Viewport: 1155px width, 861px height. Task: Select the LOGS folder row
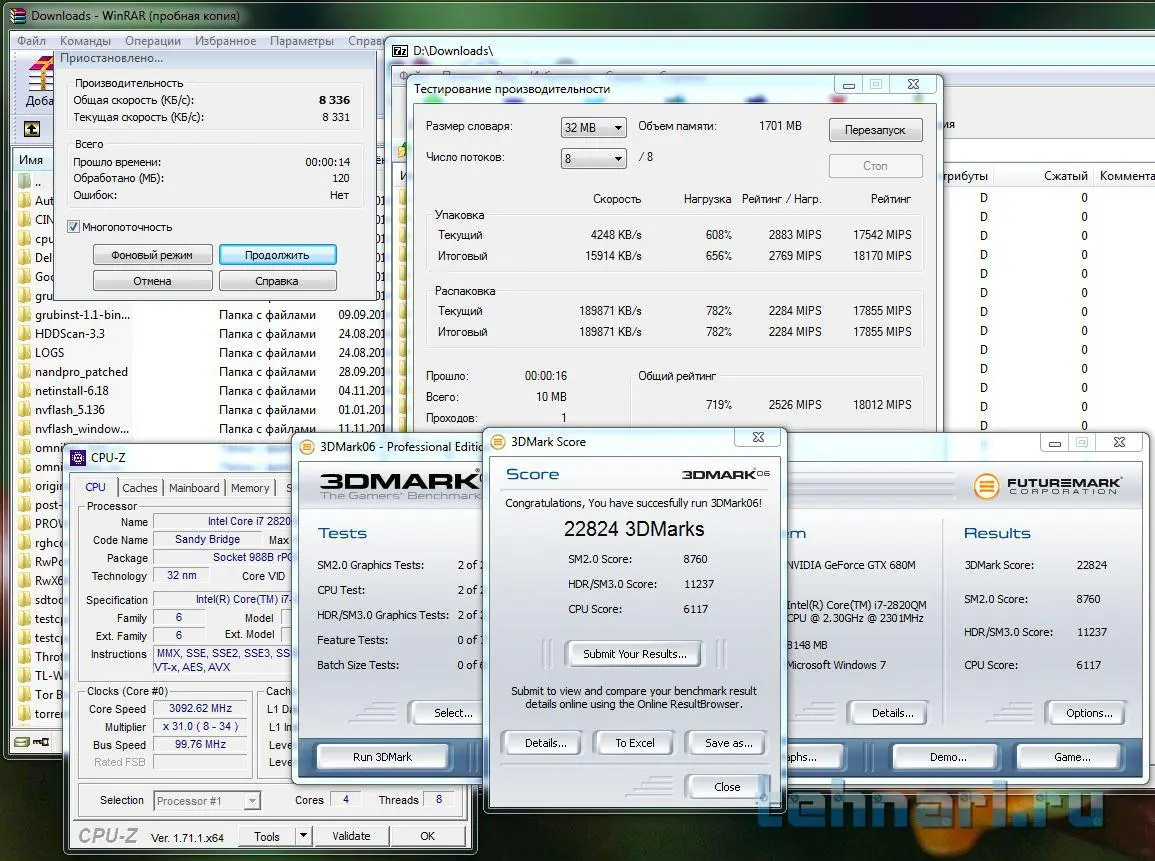coord(199,353)
